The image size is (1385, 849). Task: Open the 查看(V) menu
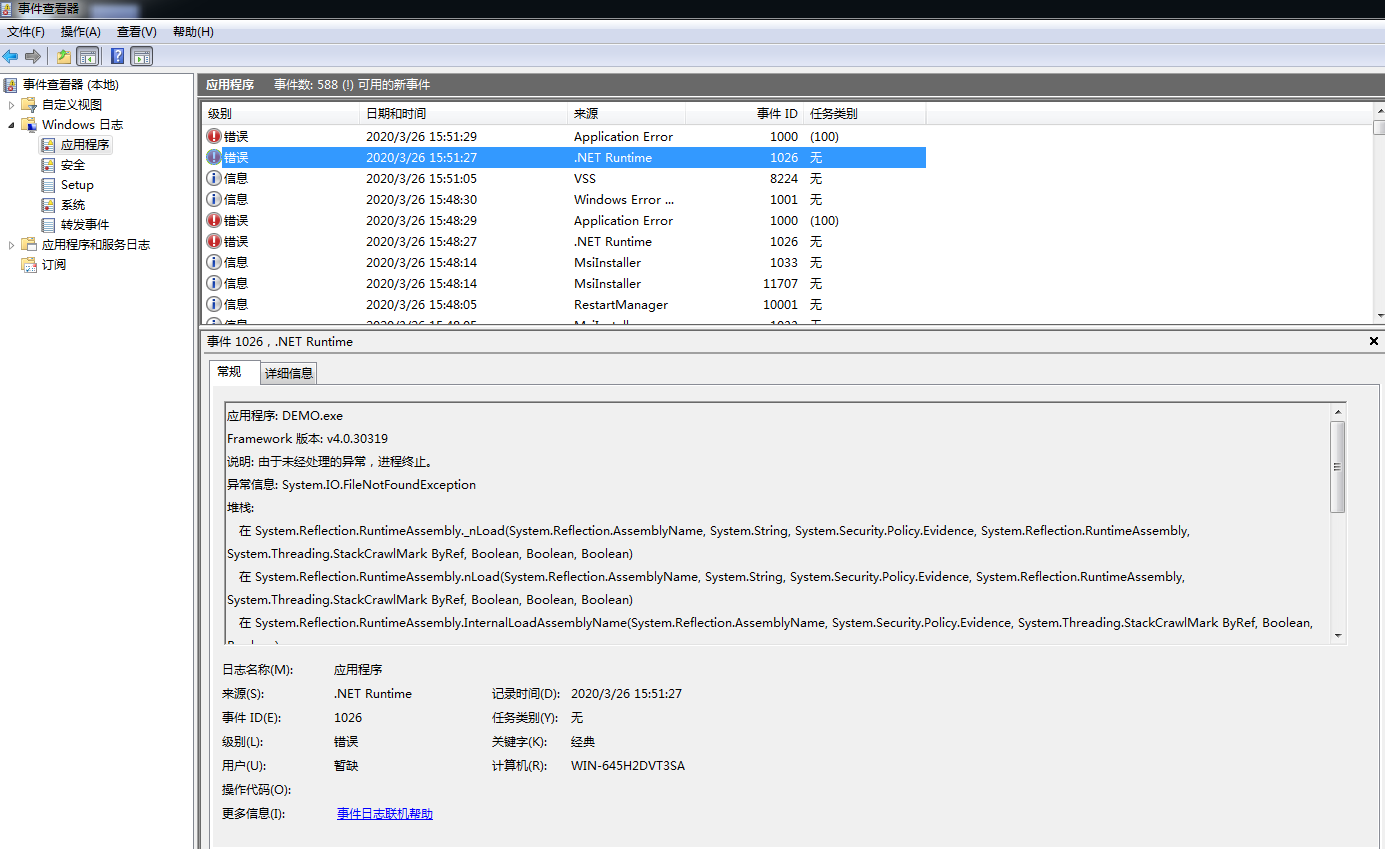[136, 31]
